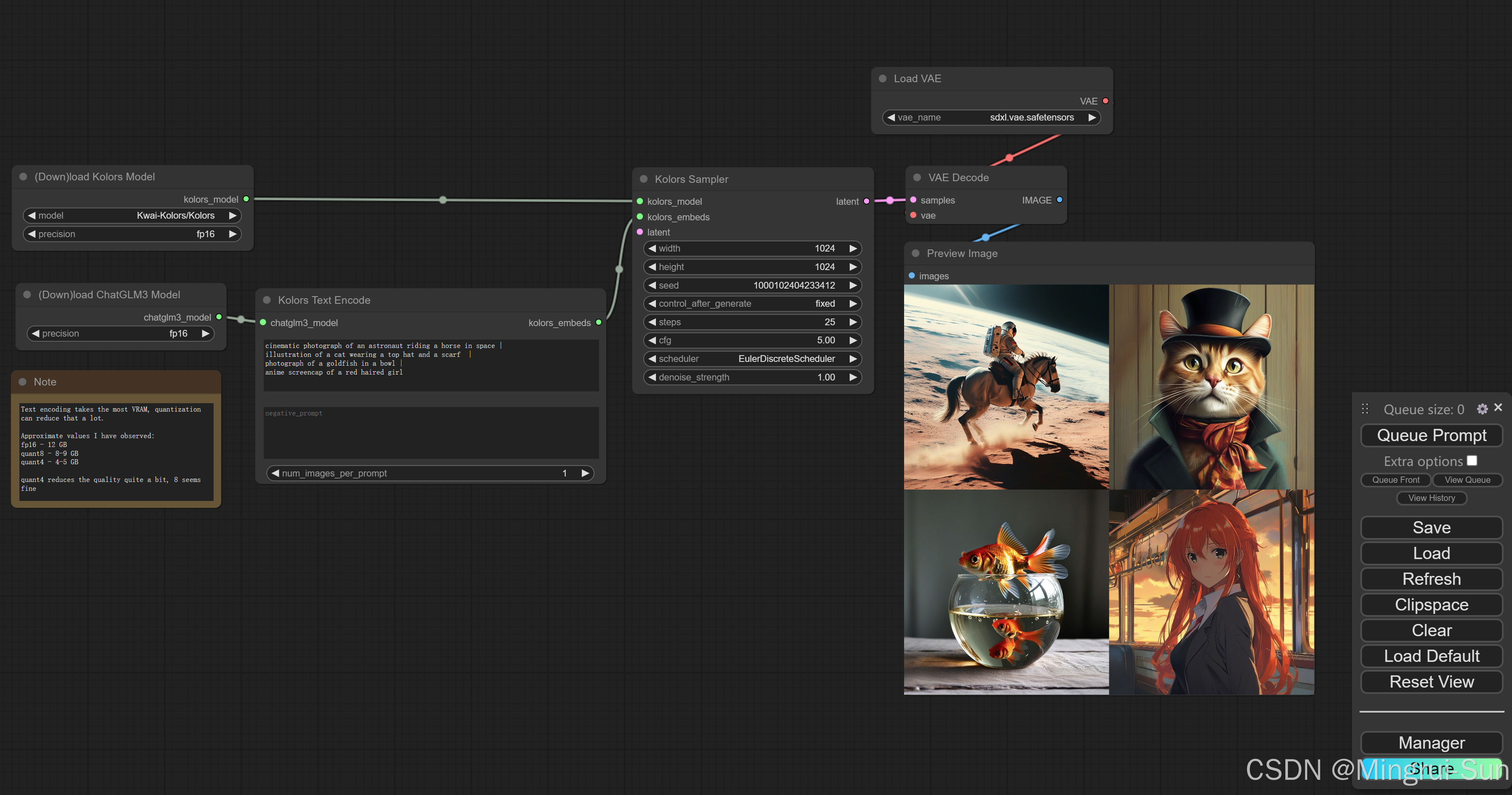Enable the Extra options checkbox
The height and width of the screenshot is (795, 1512).
click(x=1472, y=461)
